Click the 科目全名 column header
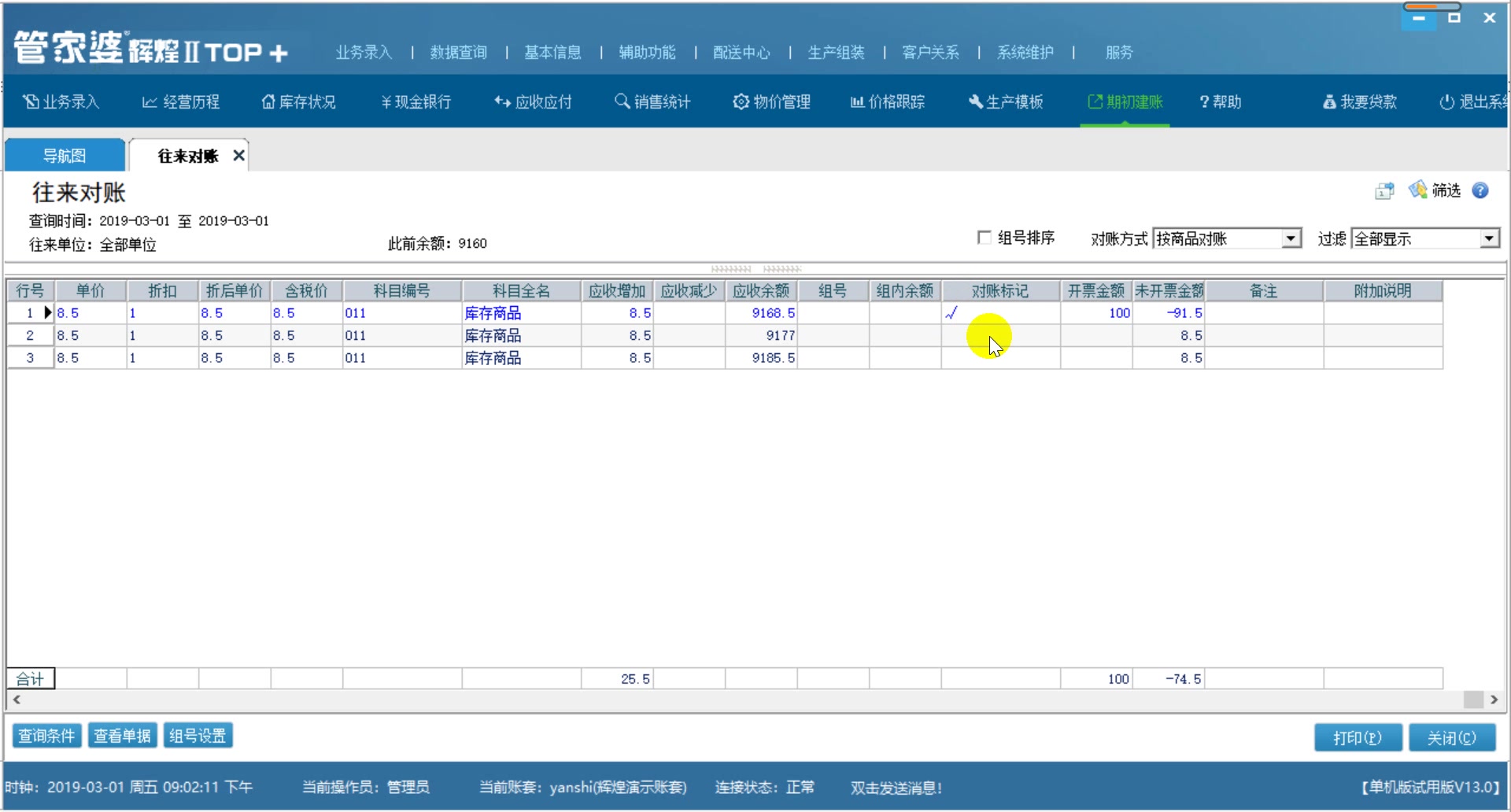This screenshot has width=1511, height=812. coord(521,291)
